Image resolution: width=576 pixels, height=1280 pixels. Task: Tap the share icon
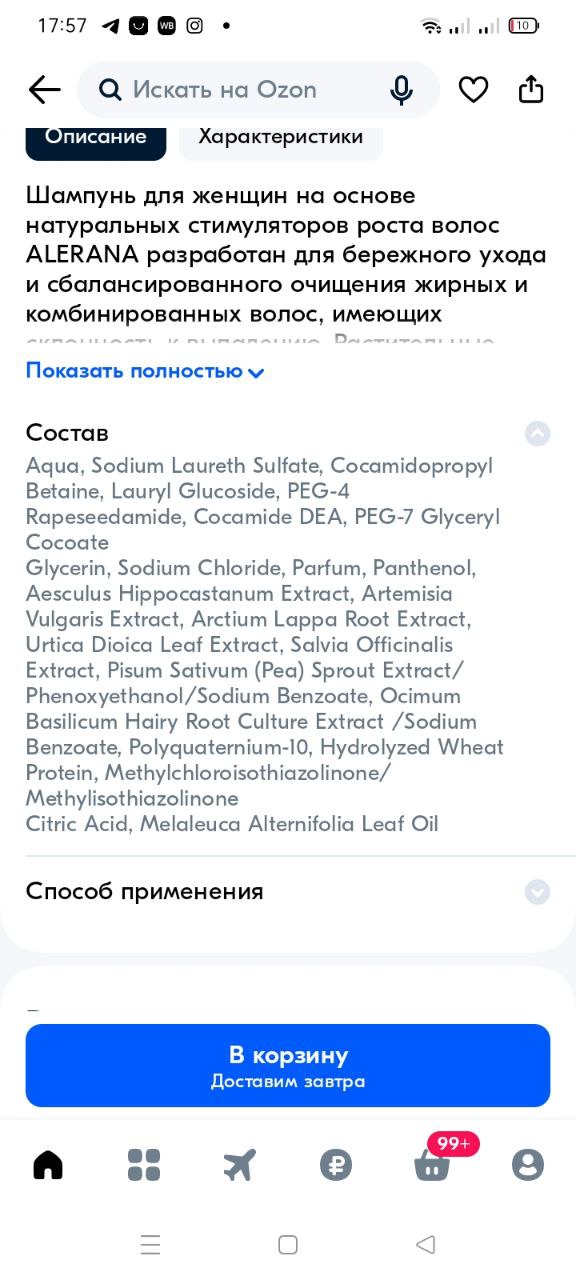click(531, 89)
